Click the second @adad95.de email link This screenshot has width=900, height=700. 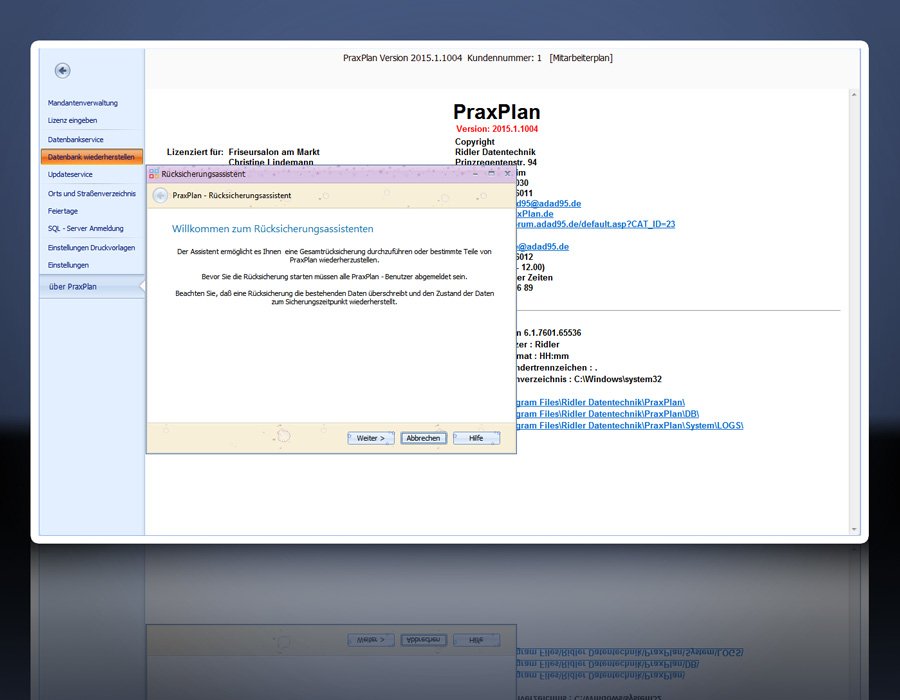(543, 247)
